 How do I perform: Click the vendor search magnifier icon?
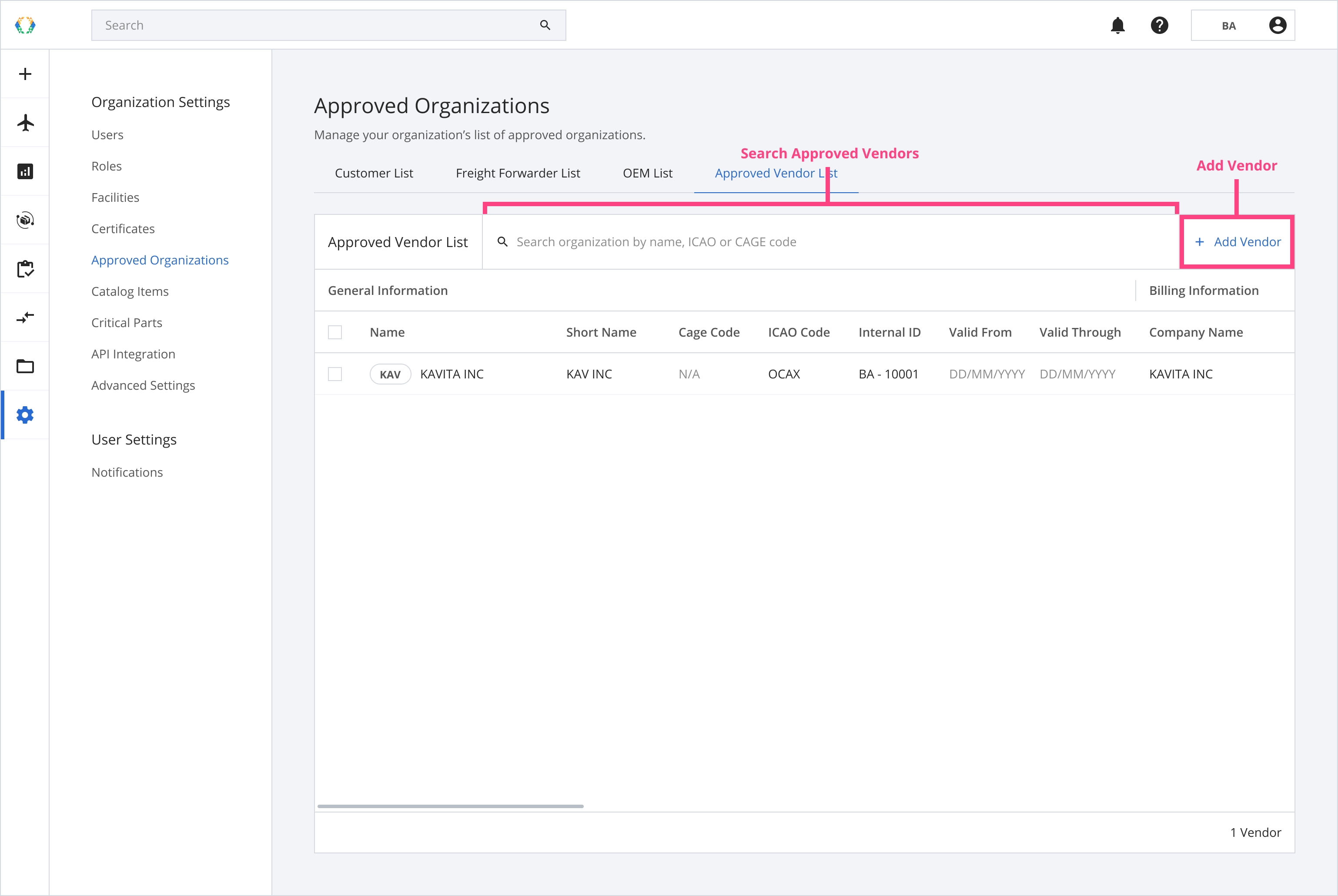pos(503,242)
